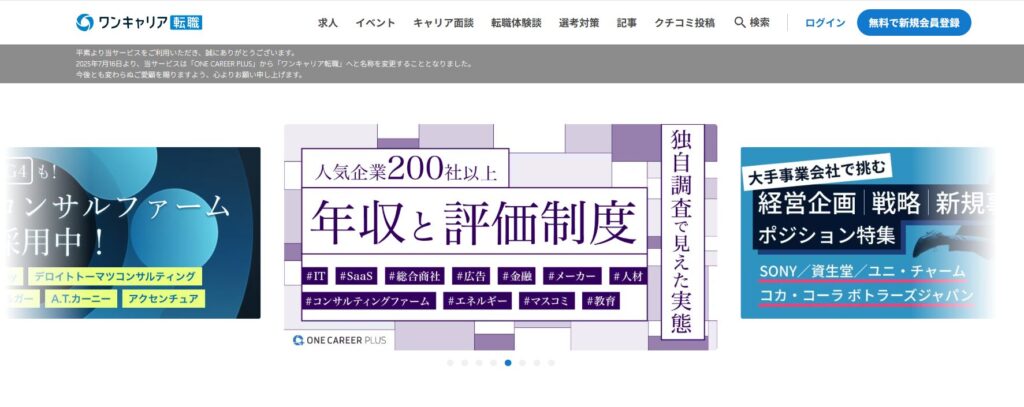Screen dimensions: 1024x407
Task: Click the #メーカー tag on banner
Action: pos(572,276)
